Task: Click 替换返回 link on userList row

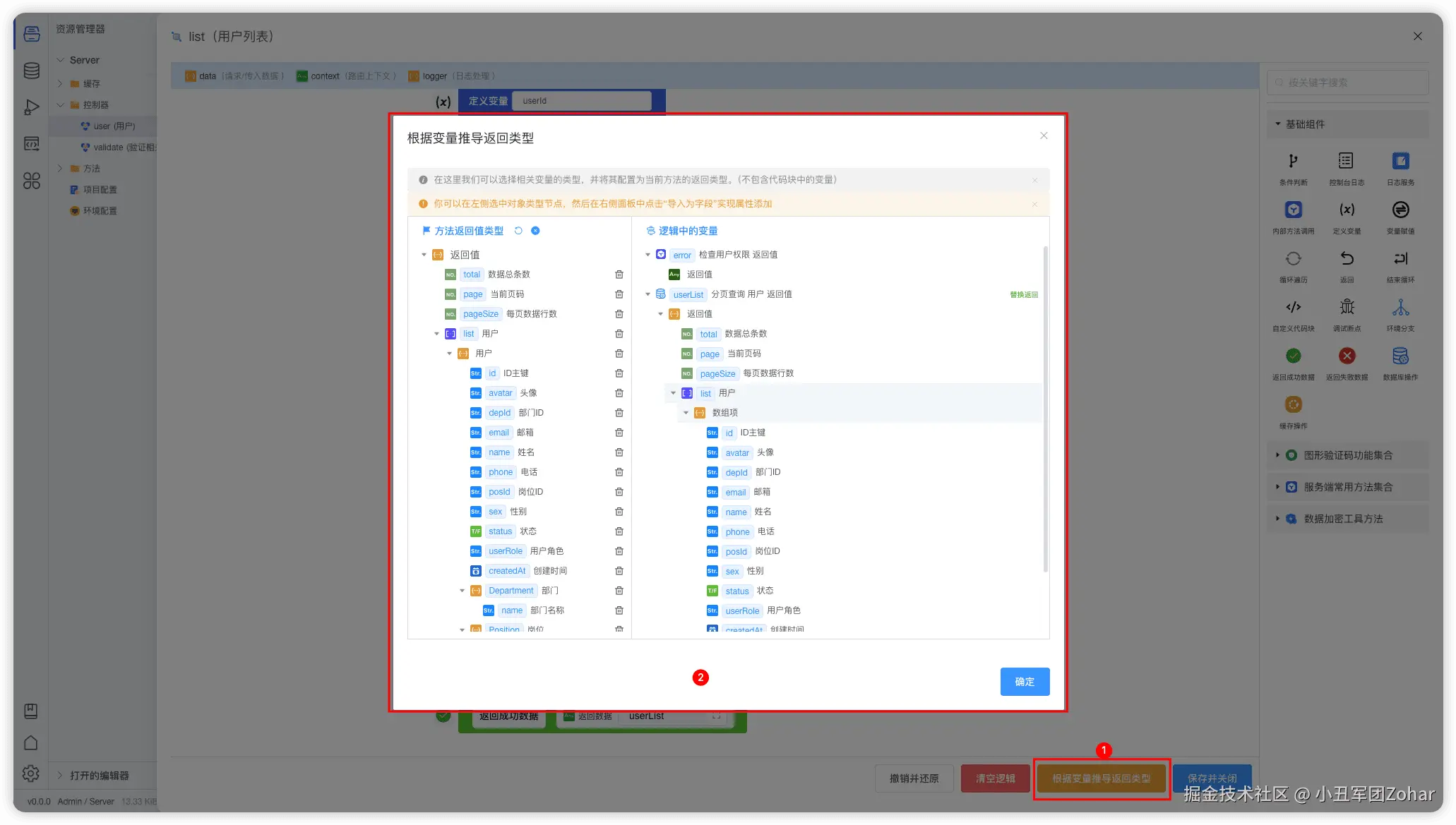Action: point(1023,295)
